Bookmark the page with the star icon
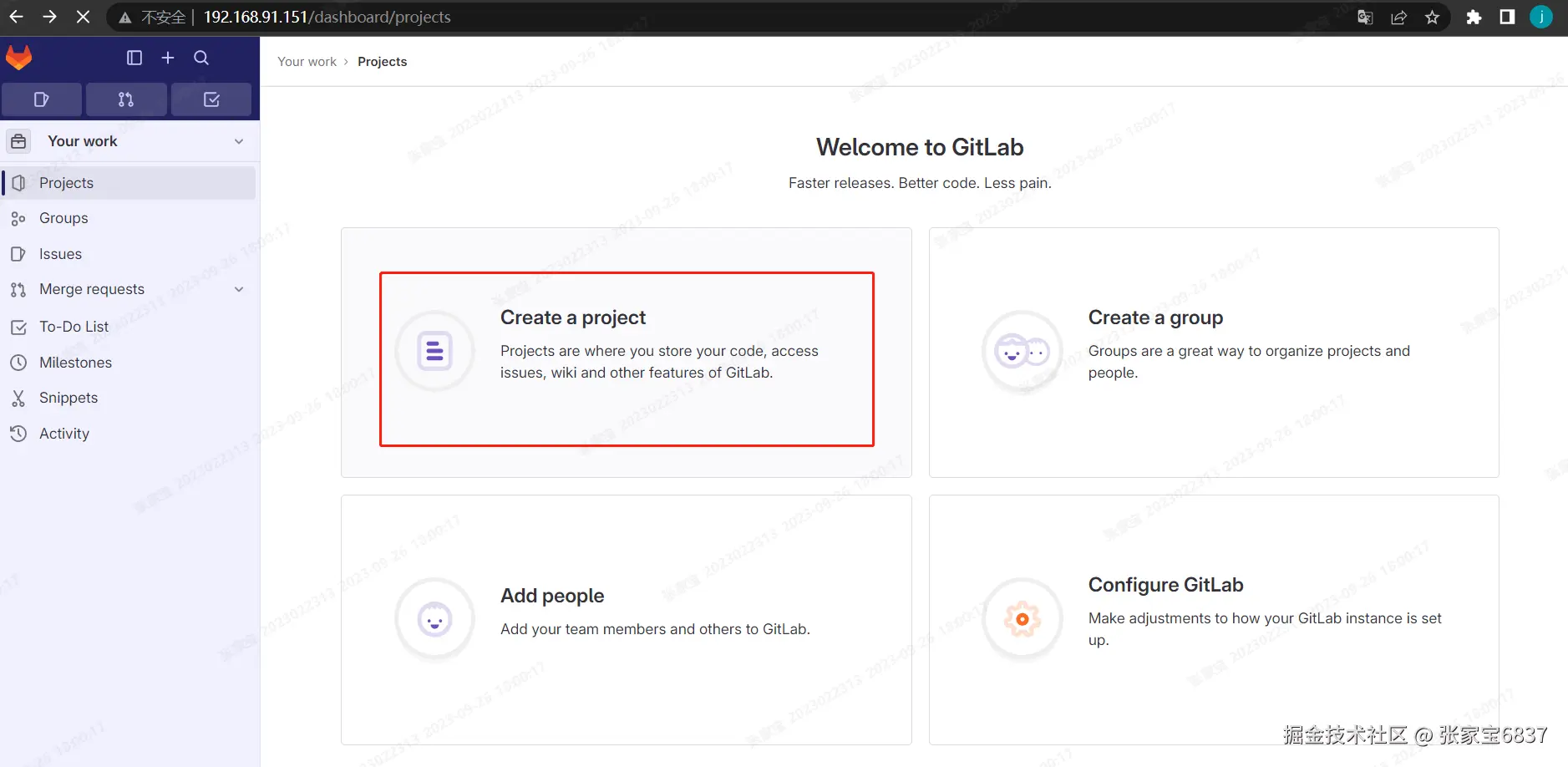Image resolution: width=1568 pixels, height=767 pixels. coord(1432,17)
